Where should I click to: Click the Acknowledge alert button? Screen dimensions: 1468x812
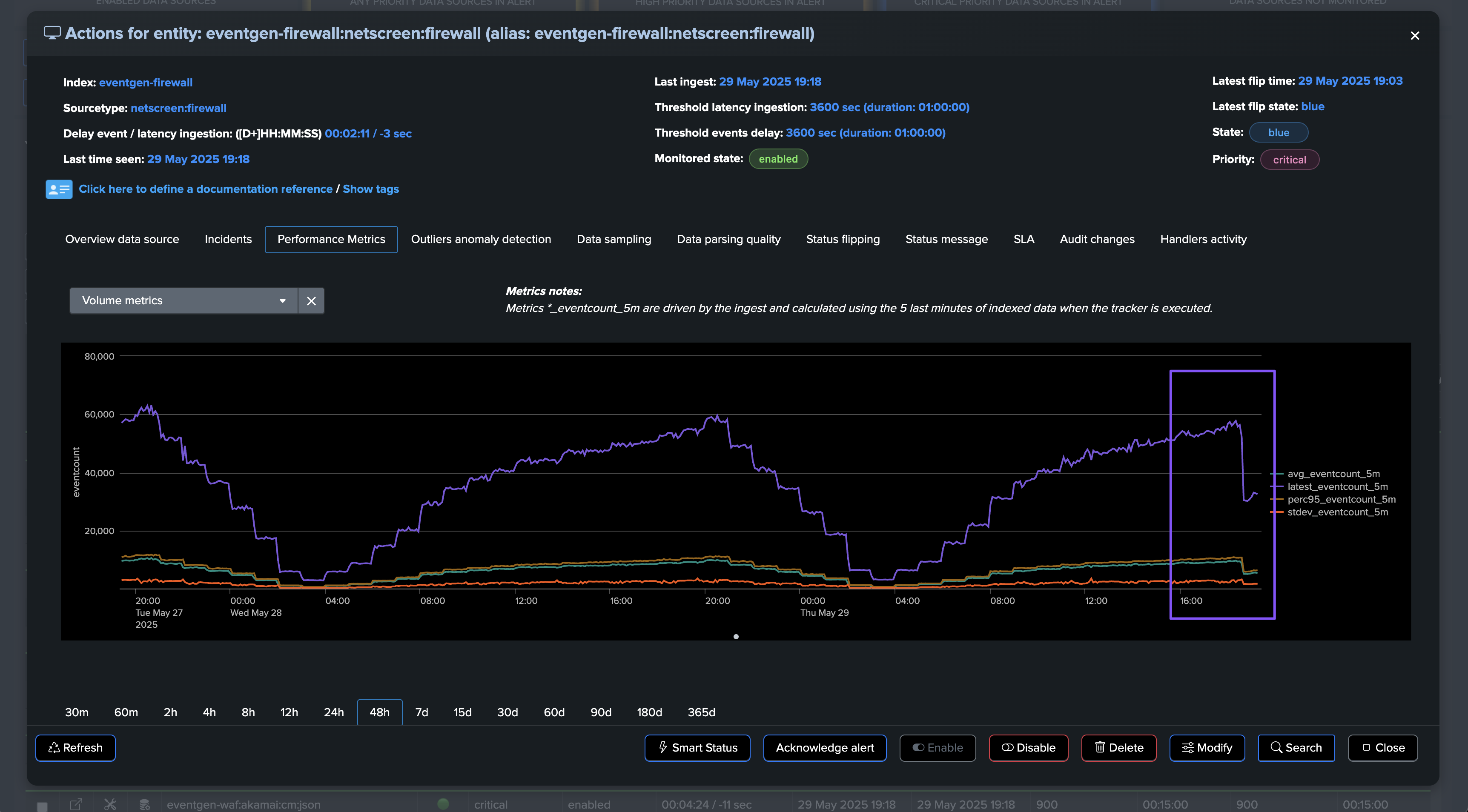(x=824, y=748)
